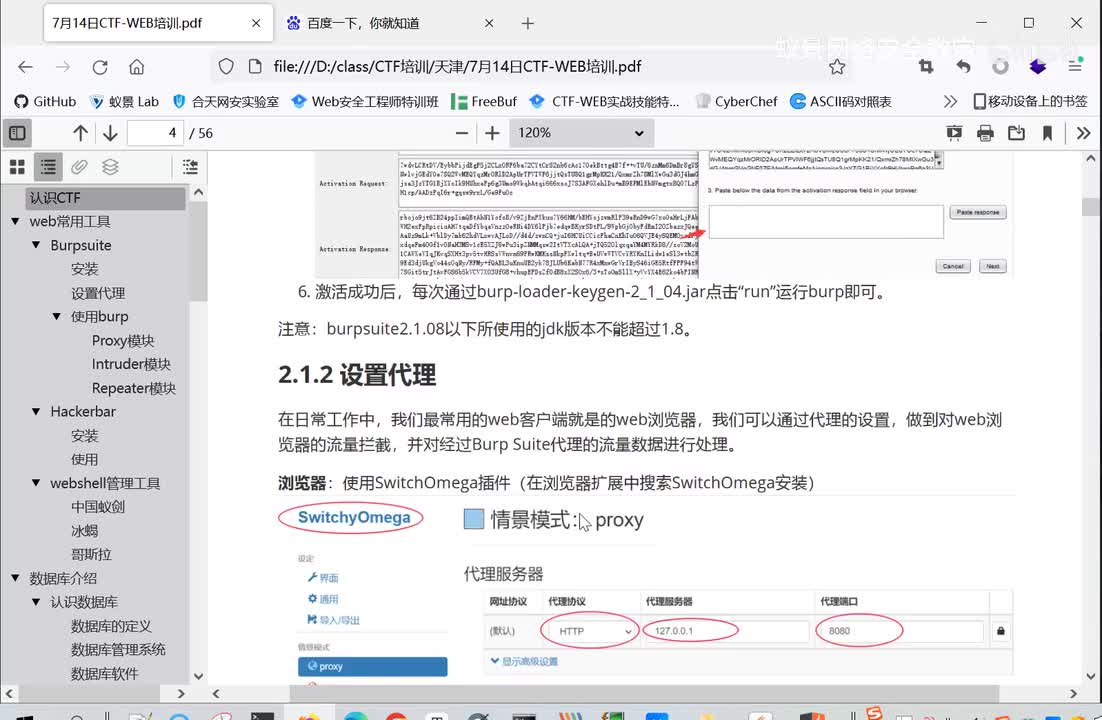Go back to the previous page
This screenshot has height=720, width=1102.
pos(25,67)
